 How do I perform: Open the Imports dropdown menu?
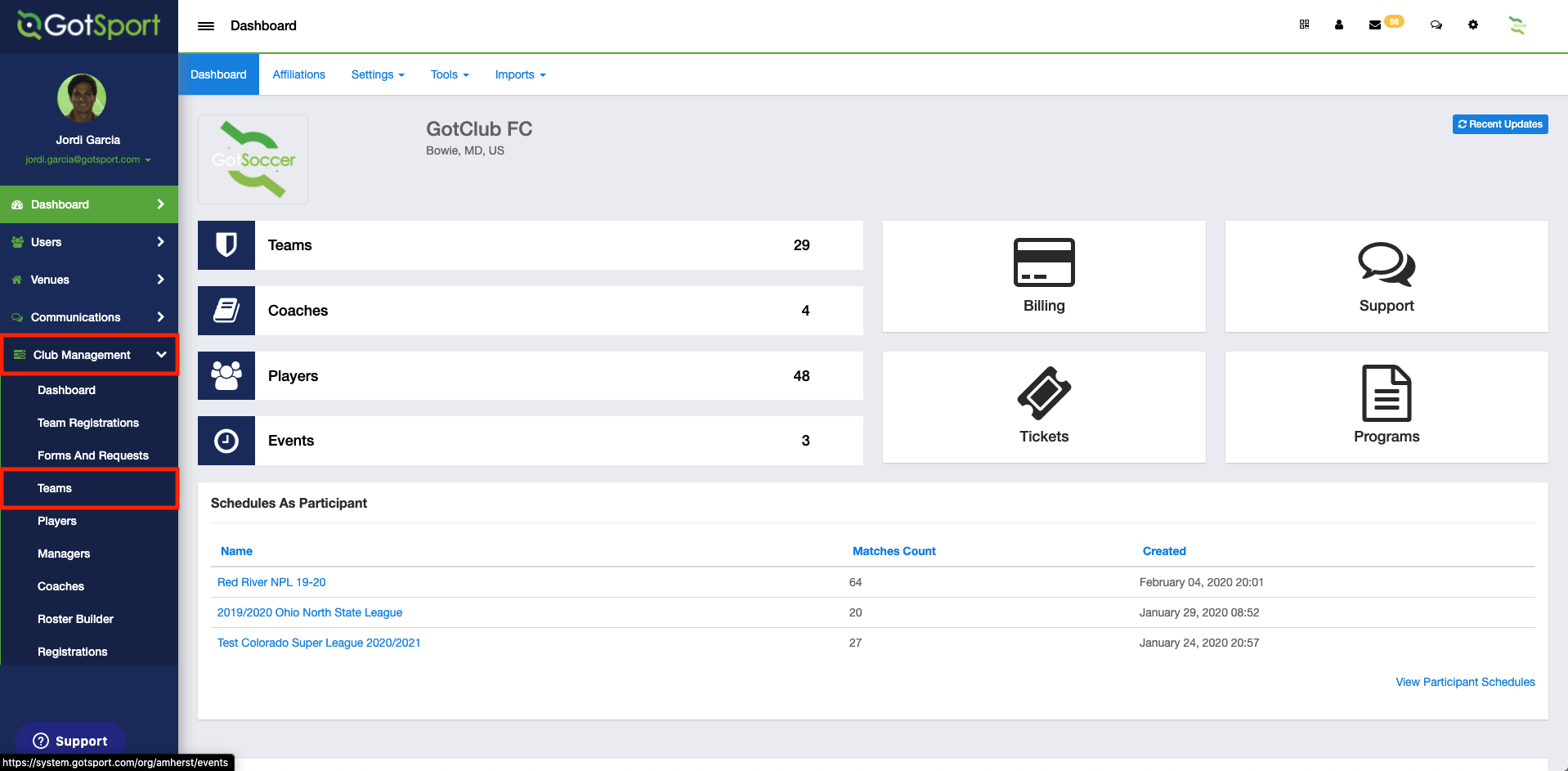(x=520, y=74)
